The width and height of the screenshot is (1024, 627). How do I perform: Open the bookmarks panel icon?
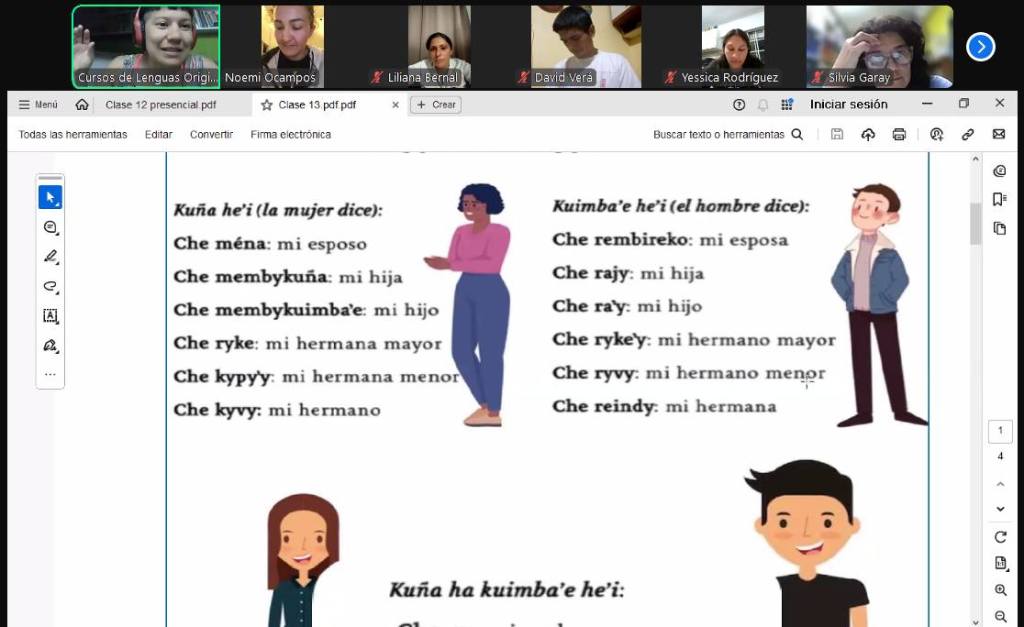pyautogui.click(x=999, y=199)
